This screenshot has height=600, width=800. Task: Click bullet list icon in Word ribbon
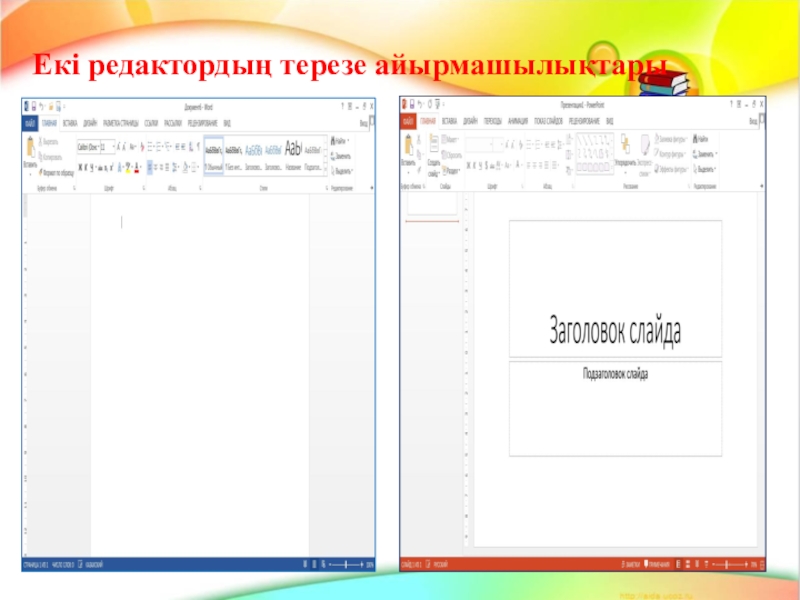(x=150, y=146)
